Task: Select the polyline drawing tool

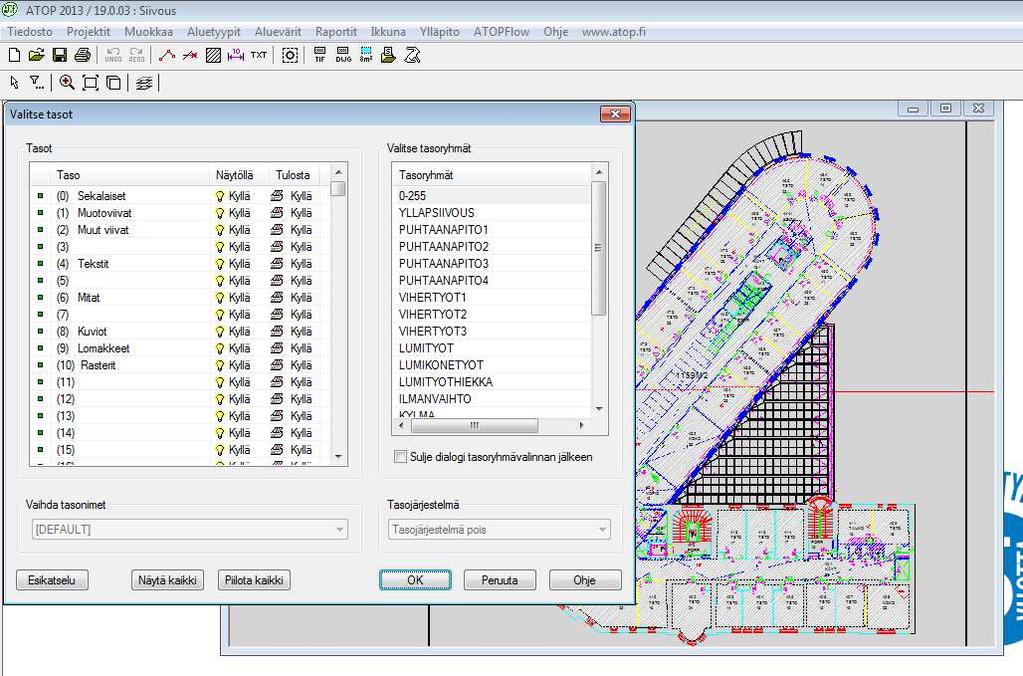Action: point(167,55)
